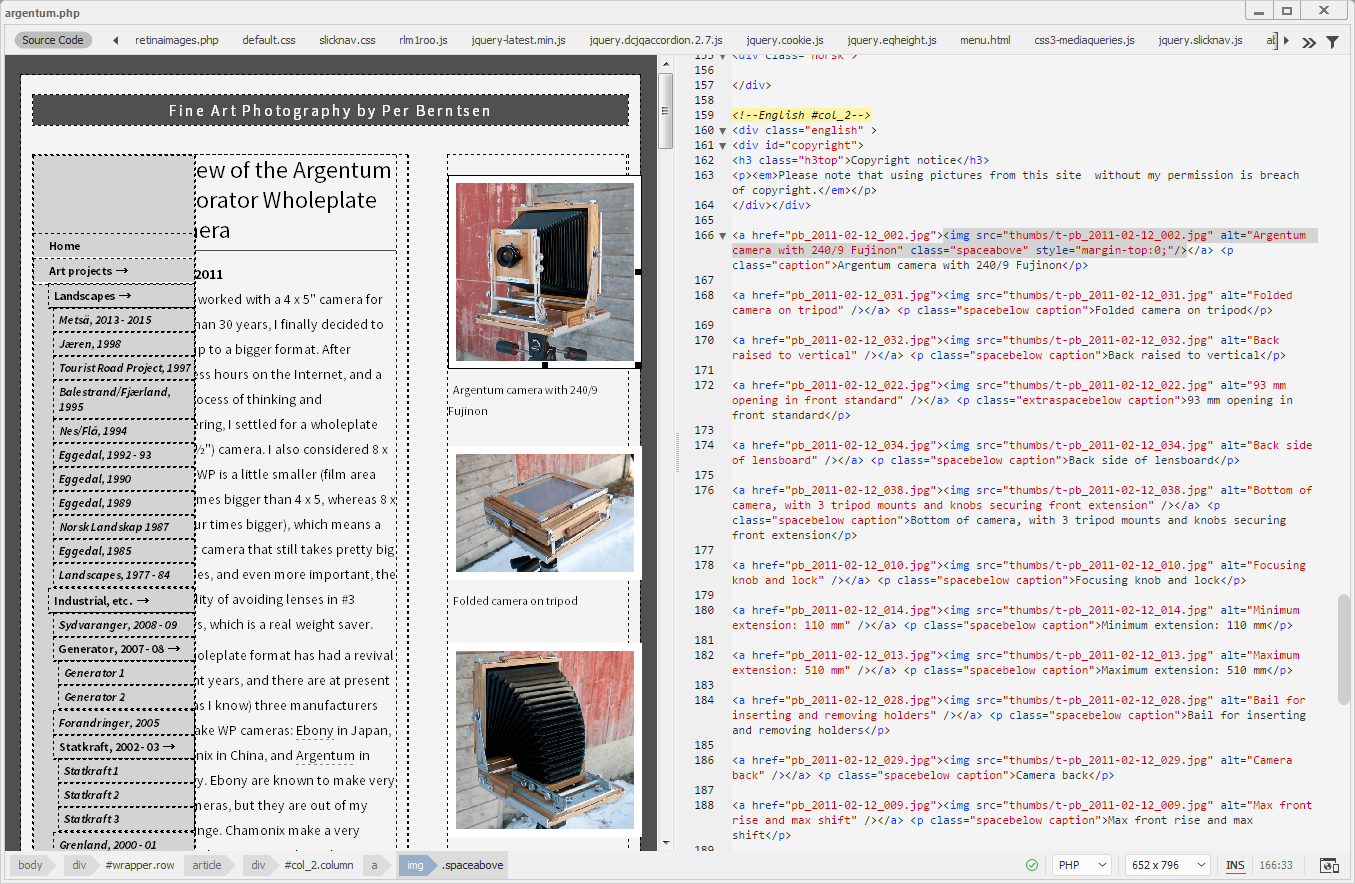Click live view vertical scrollbar thumb
1355x884 pixels.
point(667,109)
